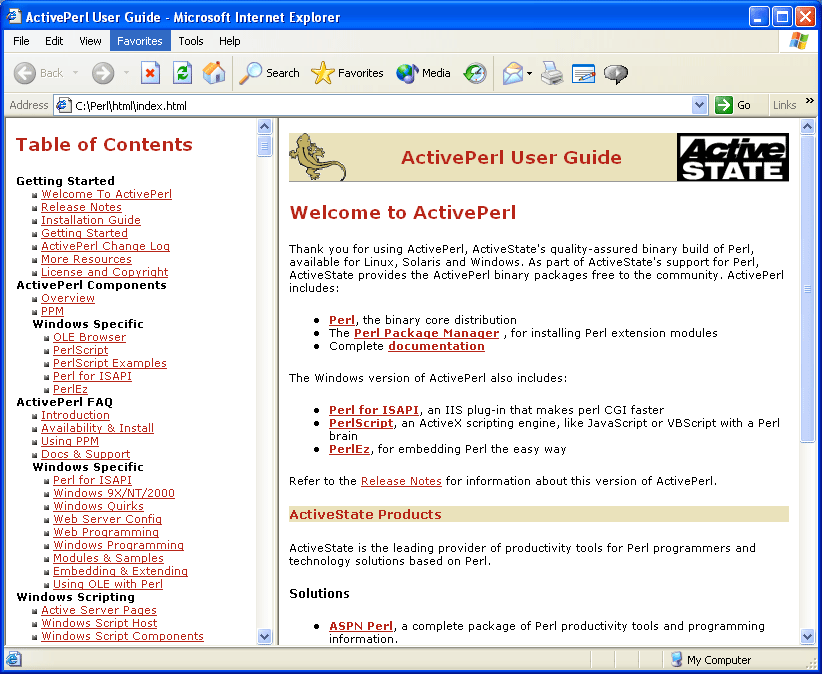Click the IE title bar icon
This screenshot has width=822, height=674.
[14, 16]
